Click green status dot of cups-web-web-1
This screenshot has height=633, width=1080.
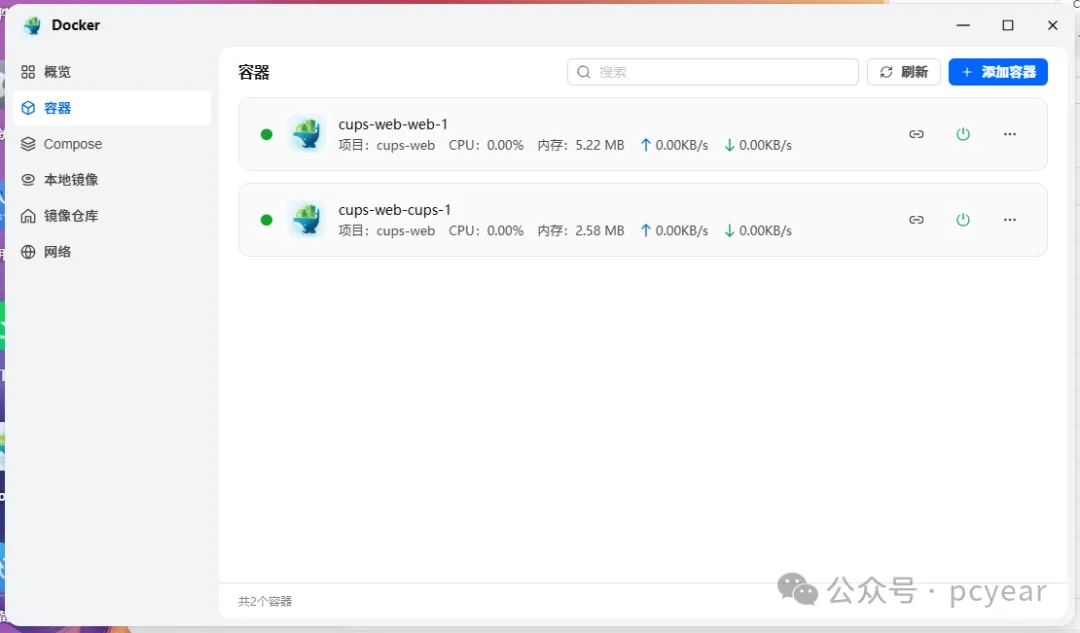click(x=267, y=134)
